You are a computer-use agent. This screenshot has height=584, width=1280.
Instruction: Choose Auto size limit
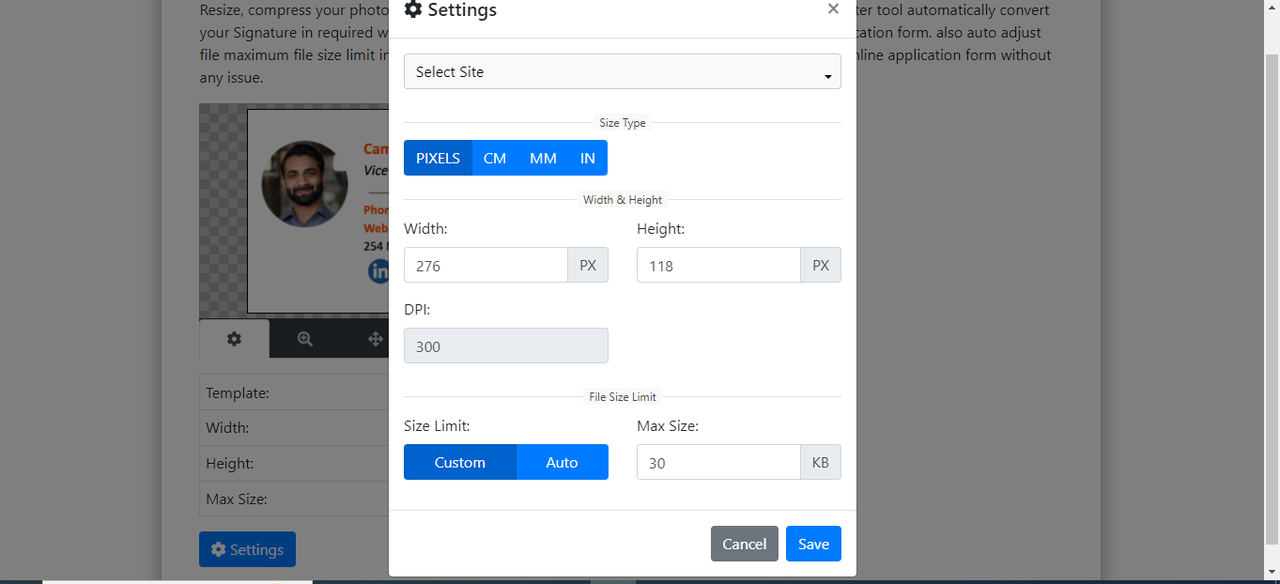[562, 462]
